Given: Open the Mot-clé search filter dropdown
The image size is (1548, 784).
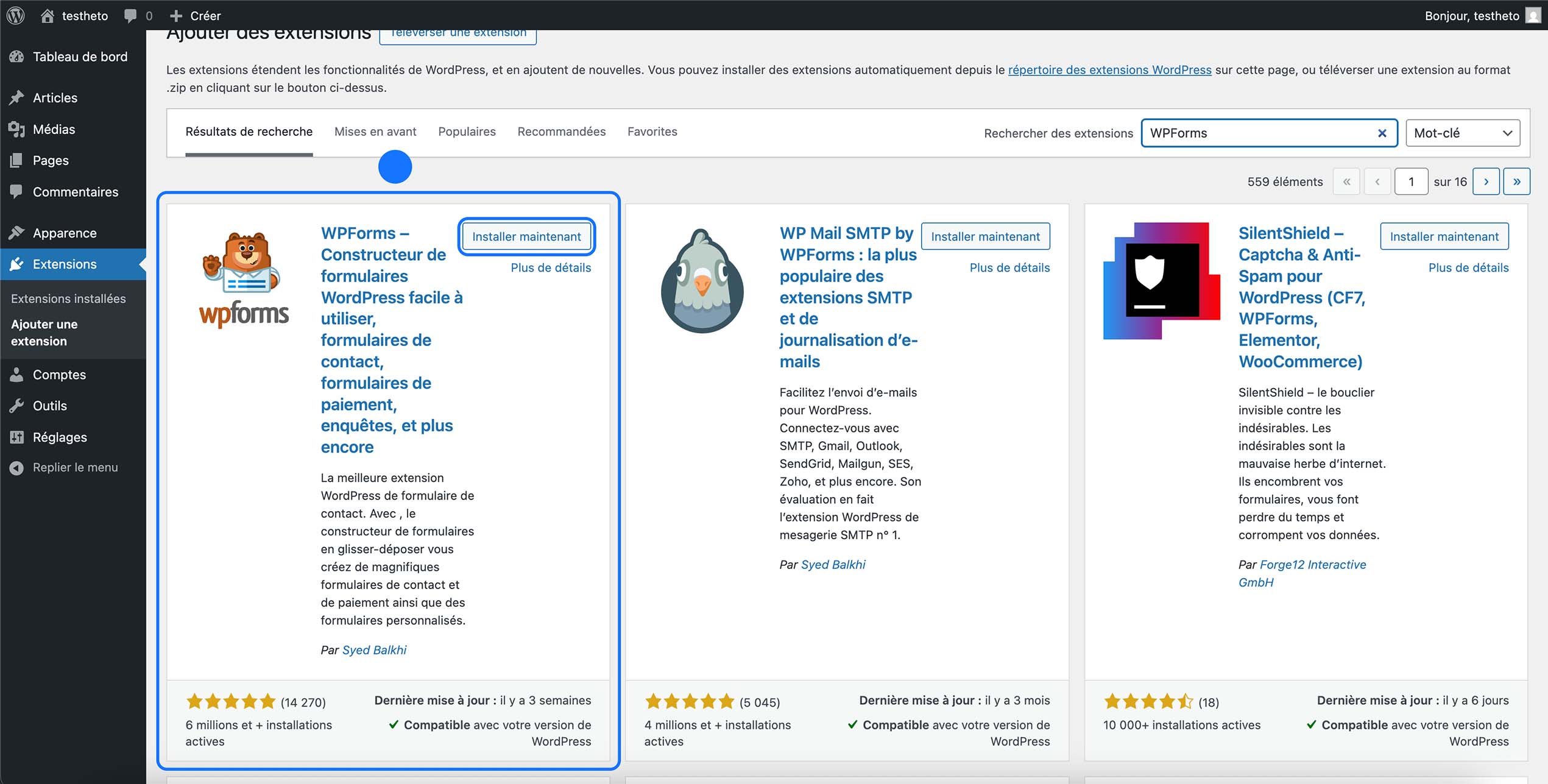Looking at the screenshot, I should tap(1462, 132).
